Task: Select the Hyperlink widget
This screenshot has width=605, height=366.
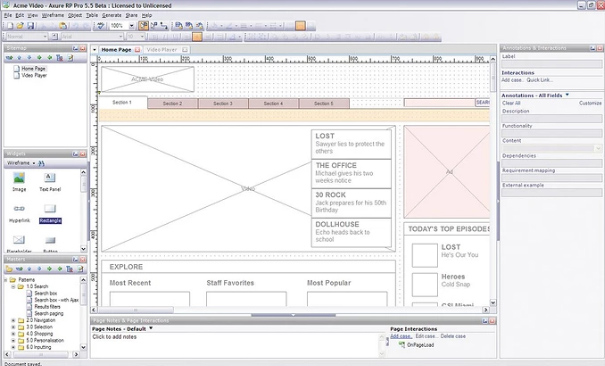Action: 19,213
